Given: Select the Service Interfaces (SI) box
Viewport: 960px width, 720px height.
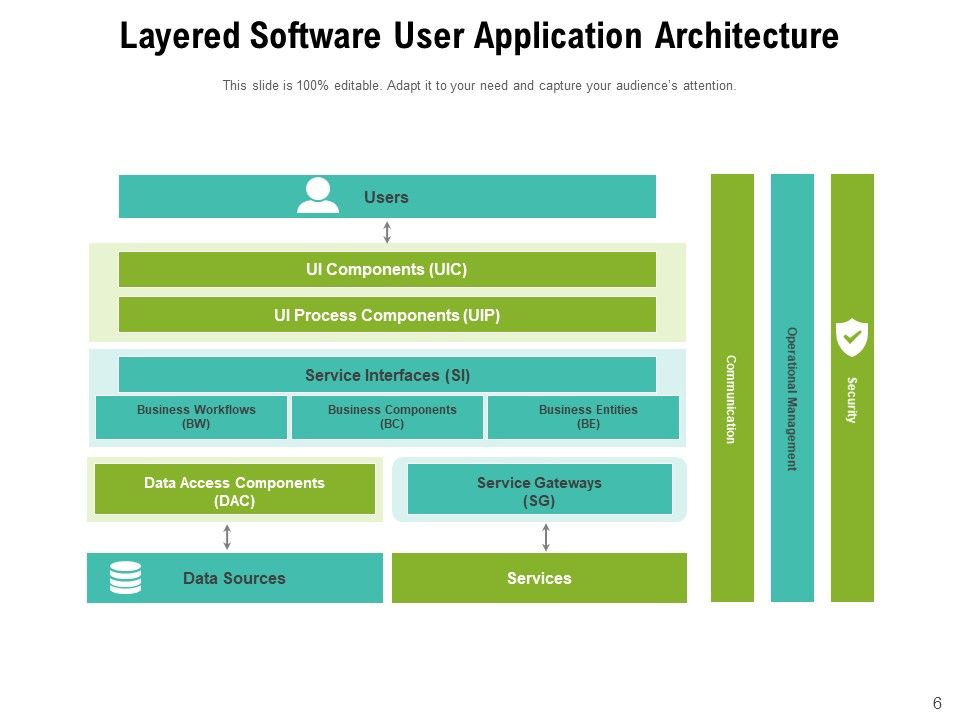Looking at the screenshot, I should (387, 375).
